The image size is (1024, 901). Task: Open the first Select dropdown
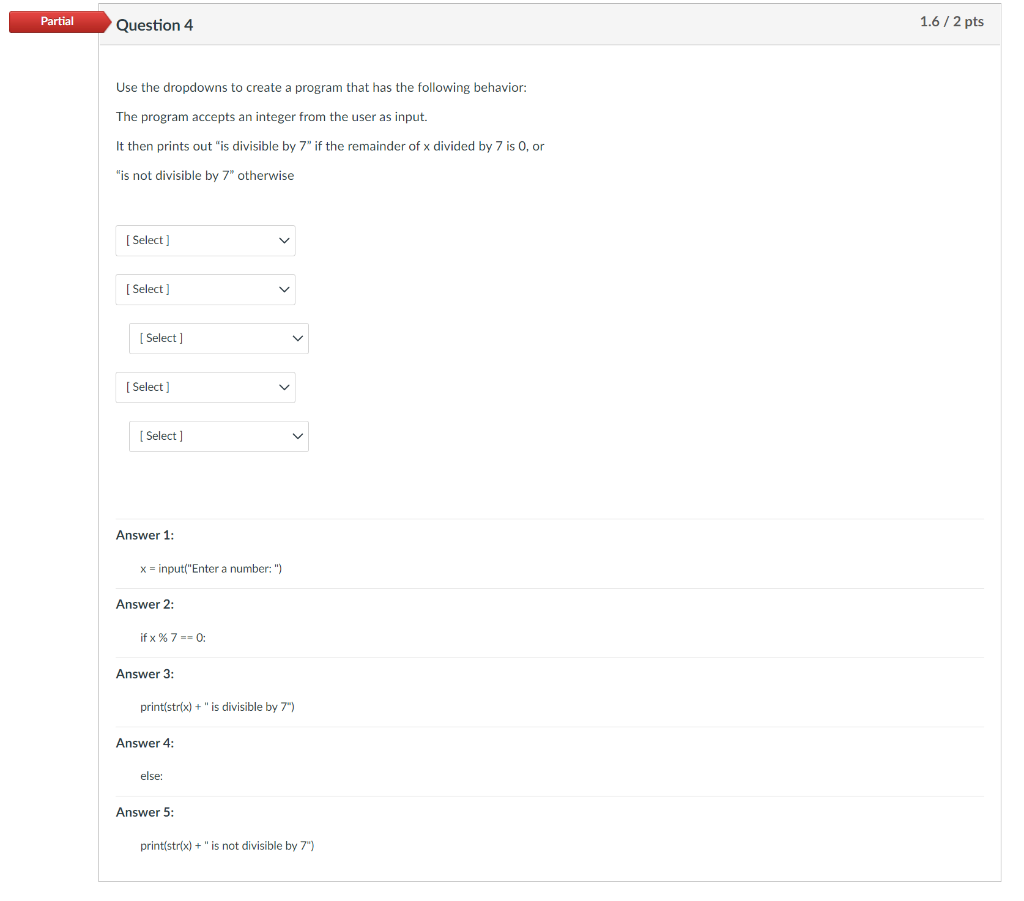point(205,240)
